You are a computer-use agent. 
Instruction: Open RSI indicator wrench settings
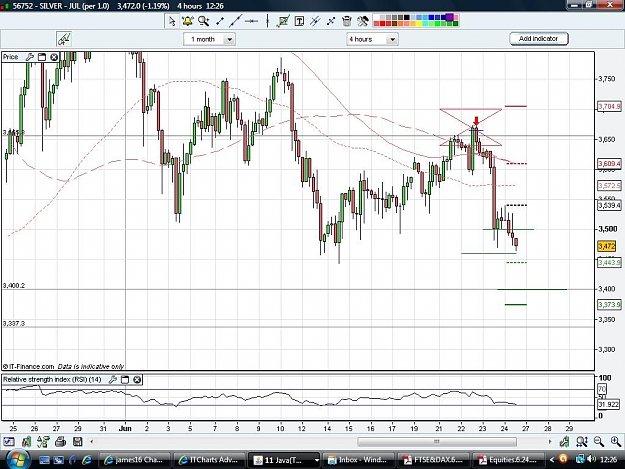click(113, 380)
